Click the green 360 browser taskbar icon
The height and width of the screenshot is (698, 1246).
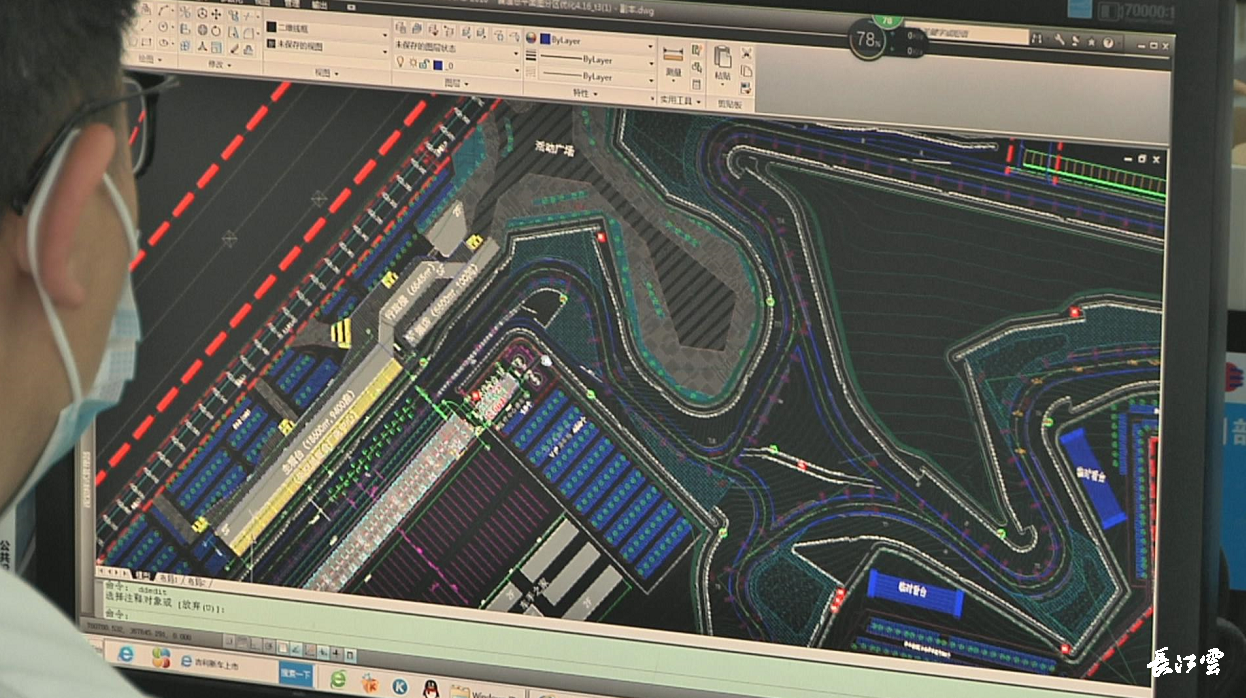338,679
